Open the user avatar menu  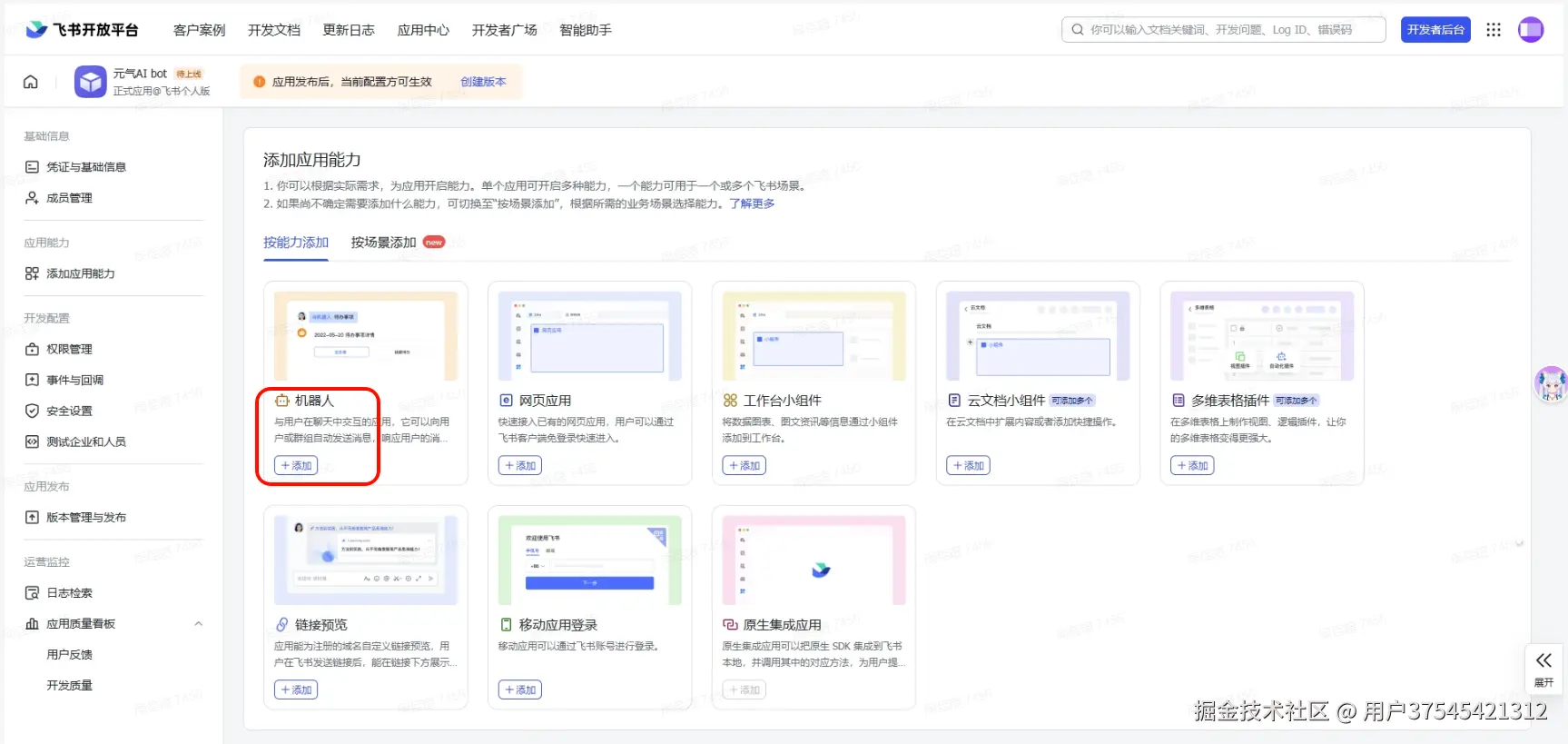point(1531,30)
